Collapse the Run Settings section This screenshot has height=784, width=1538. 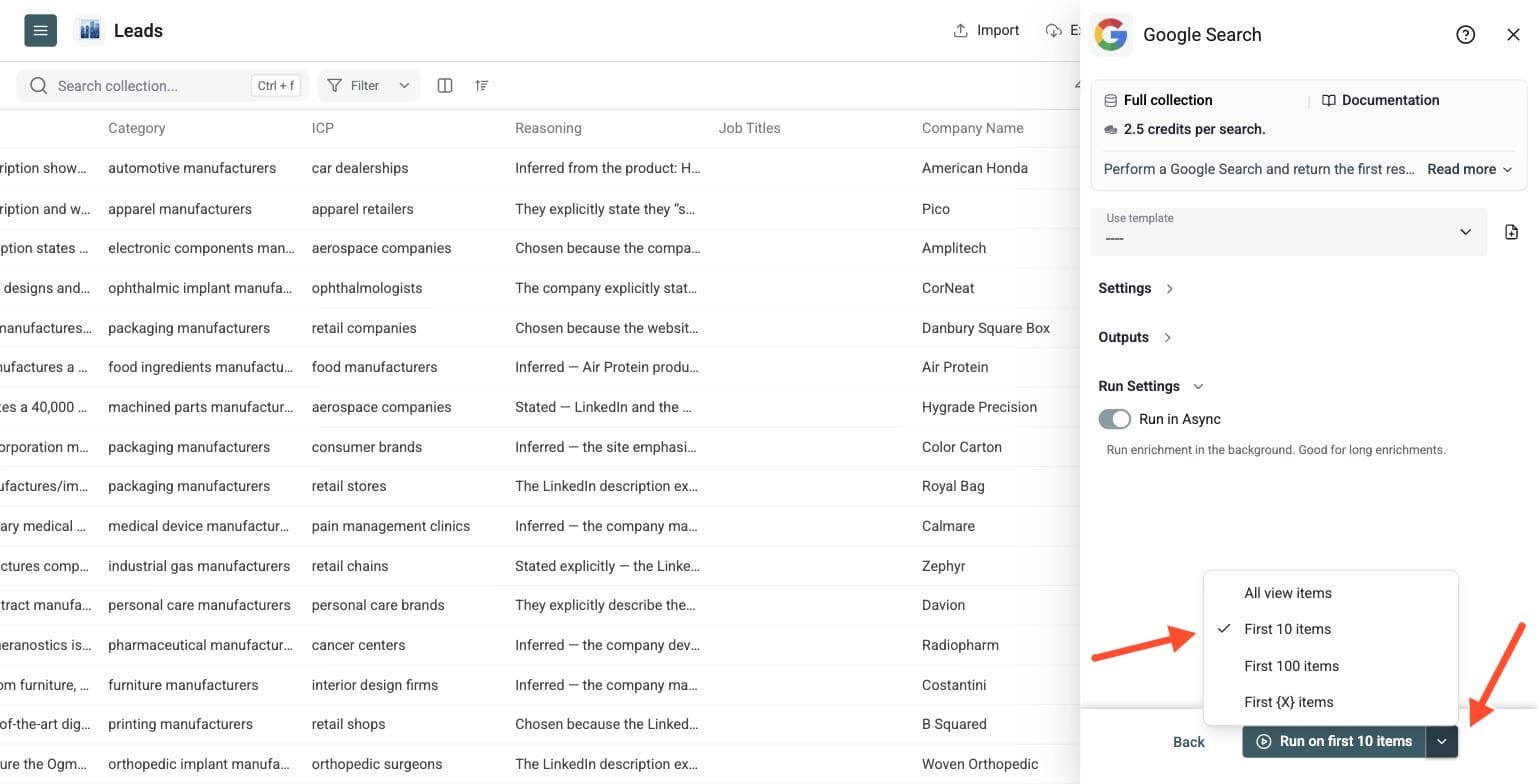pyautogui.click(x=1151, y=386)
